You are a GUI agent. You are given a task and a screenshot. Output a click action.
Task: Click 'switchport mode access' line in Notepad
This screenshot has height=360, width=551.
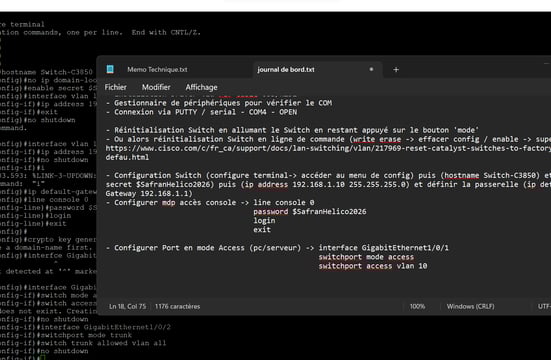[366, 257]
